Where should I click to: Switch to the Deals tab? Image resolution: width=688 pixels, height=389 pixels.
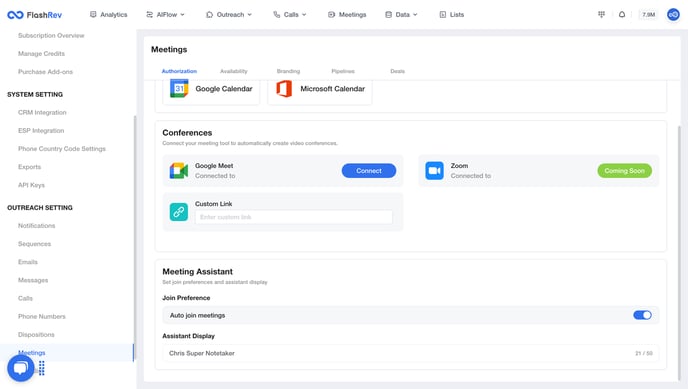398,71
